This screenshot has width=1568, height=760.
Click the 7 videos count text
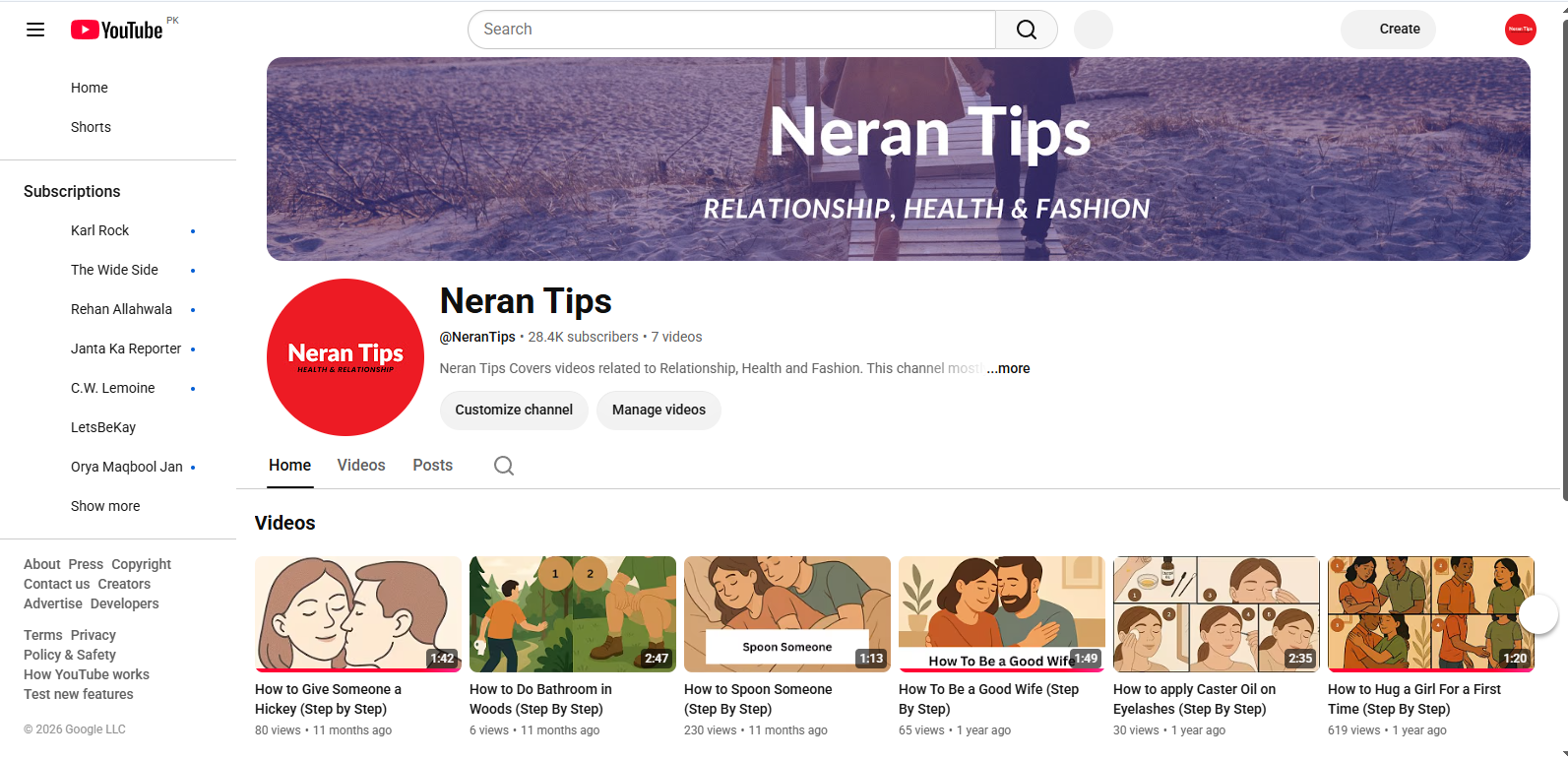pyautogui.click(x=677, y=337)
